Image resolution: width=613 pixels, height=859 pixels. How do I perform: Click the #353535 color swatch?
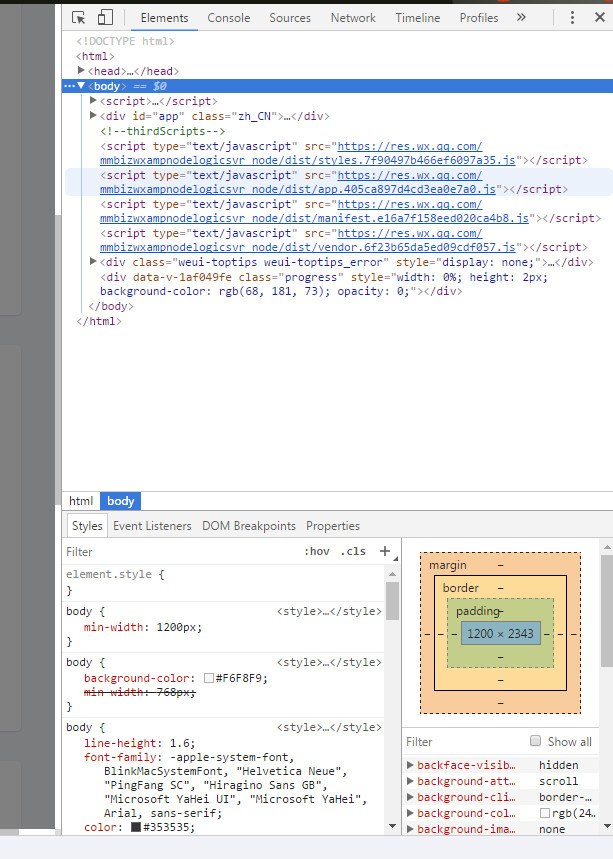click(136, 827)
